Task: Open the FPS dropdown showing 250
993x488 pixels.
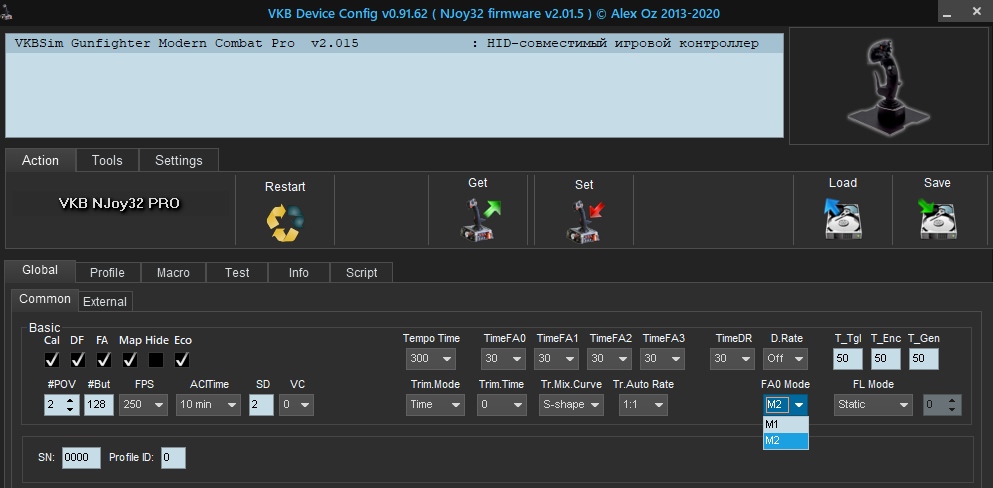Action: (x=143, y=404)
